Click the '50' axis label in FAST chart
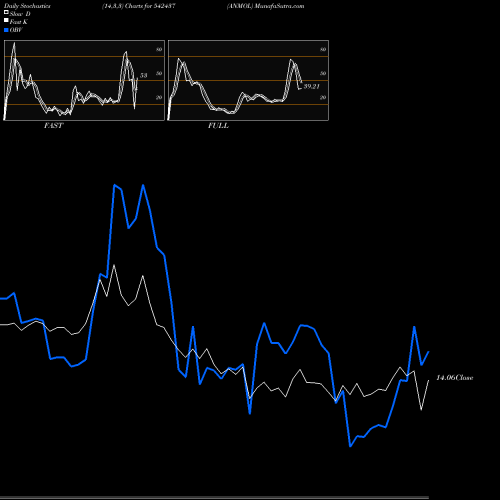Viewport: 500px width, 500px height. [x=159, y=73]
